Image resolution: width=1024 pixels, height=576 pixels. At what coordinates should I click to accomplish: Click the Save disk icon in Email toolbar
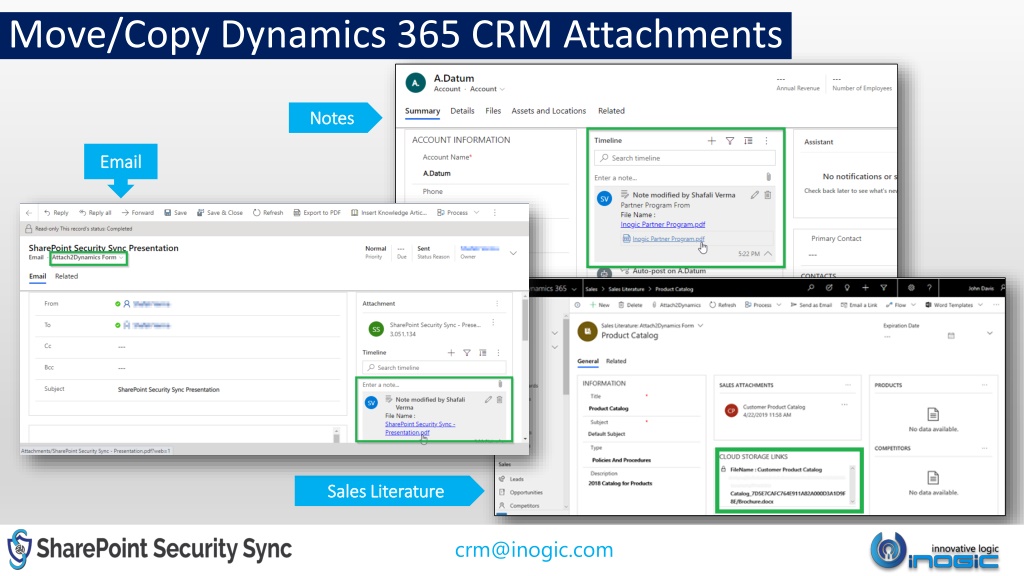point(168,213)
